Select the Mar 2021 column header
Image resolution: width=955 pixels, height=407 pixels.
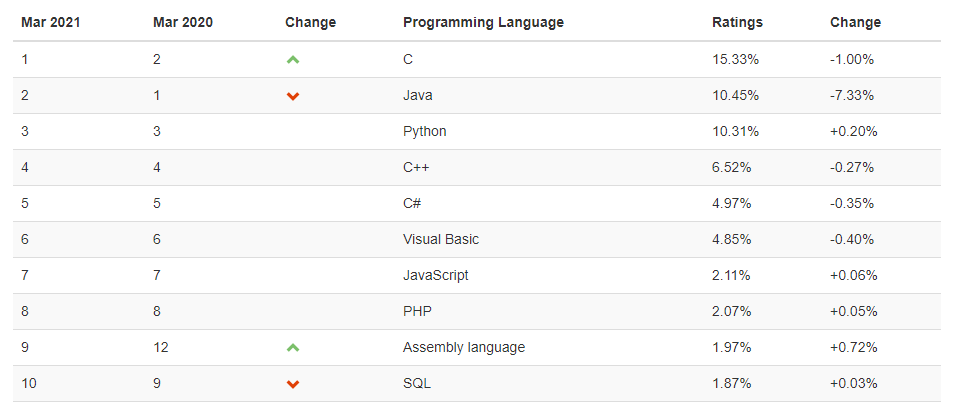51,22
